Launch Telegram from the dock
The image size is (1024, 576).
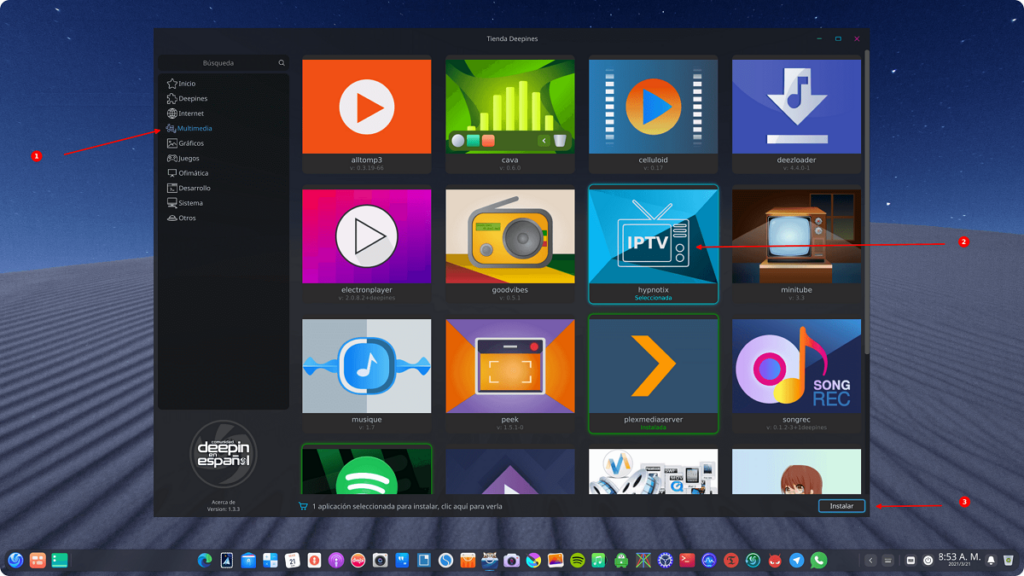tap(797, 560)
